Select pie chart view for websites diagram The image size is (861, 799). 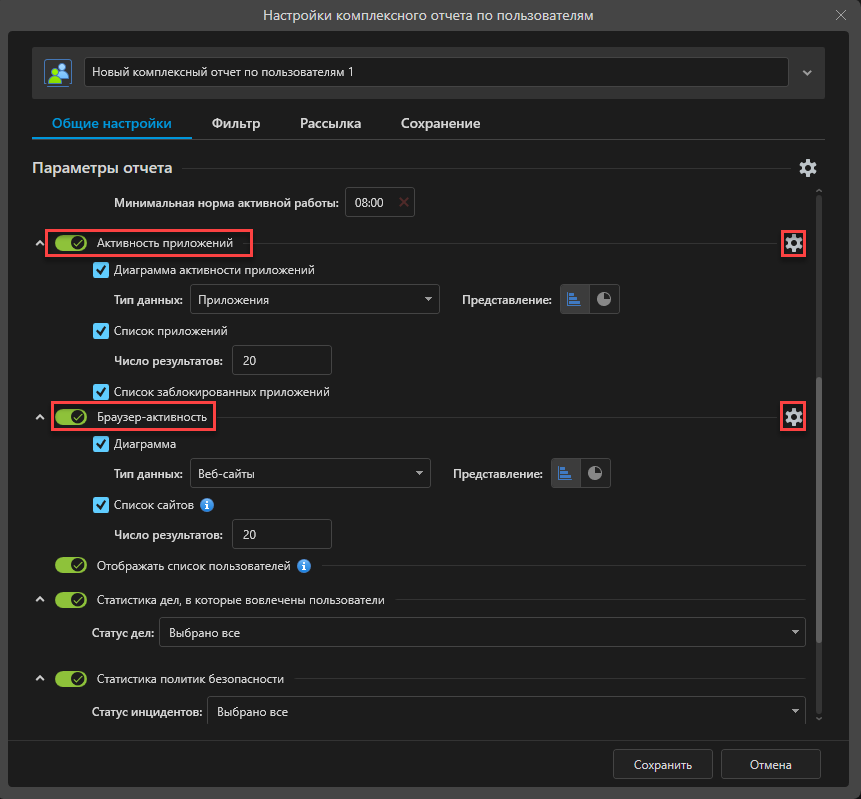tap(595, 473)
